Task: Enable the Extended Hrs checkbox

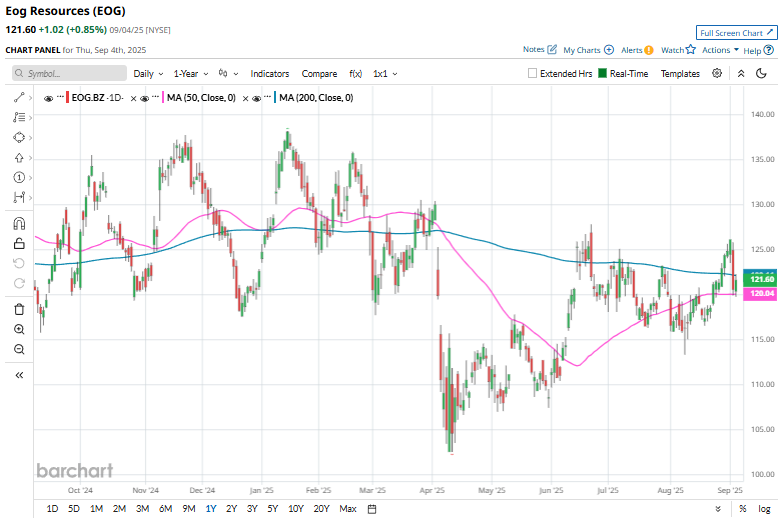Action: click(x=532, y=73)
